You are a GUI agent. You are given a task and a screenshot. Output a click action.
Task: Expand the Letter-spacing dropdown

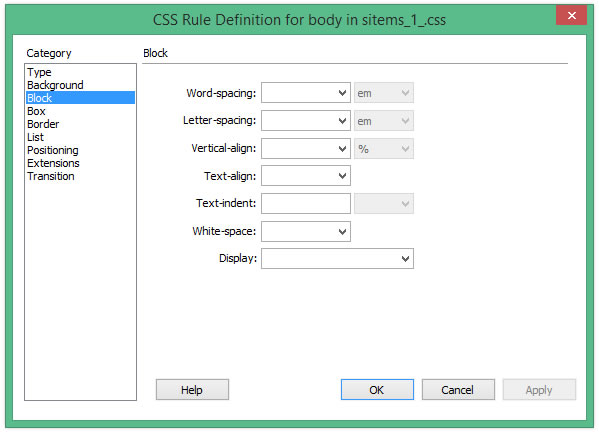(306, 121)
